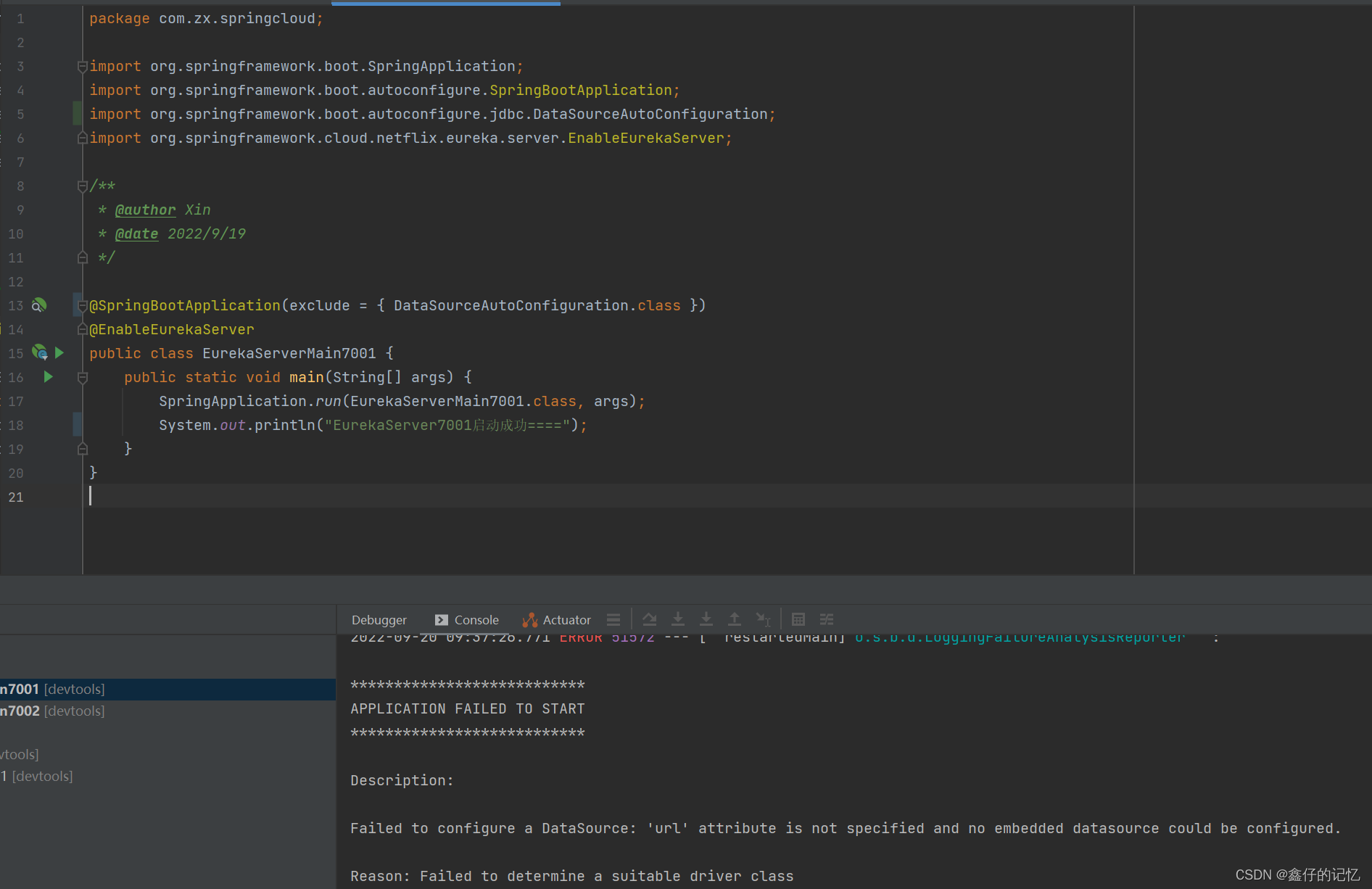Click the @date Javadoc tag
The width and height of the screenshot is (1372, 889).
136,233
